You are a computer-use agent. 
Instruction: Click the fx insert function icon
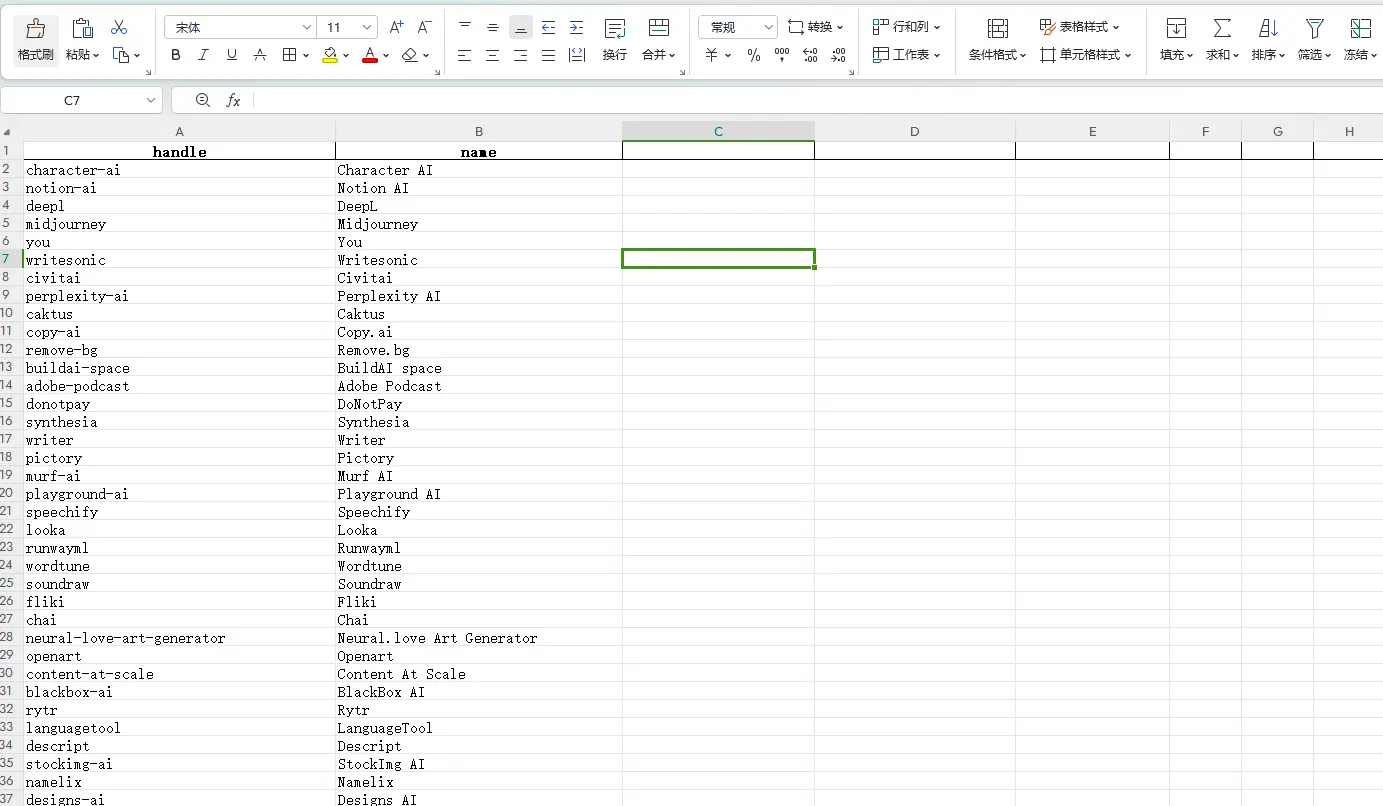tap(233, 100)
